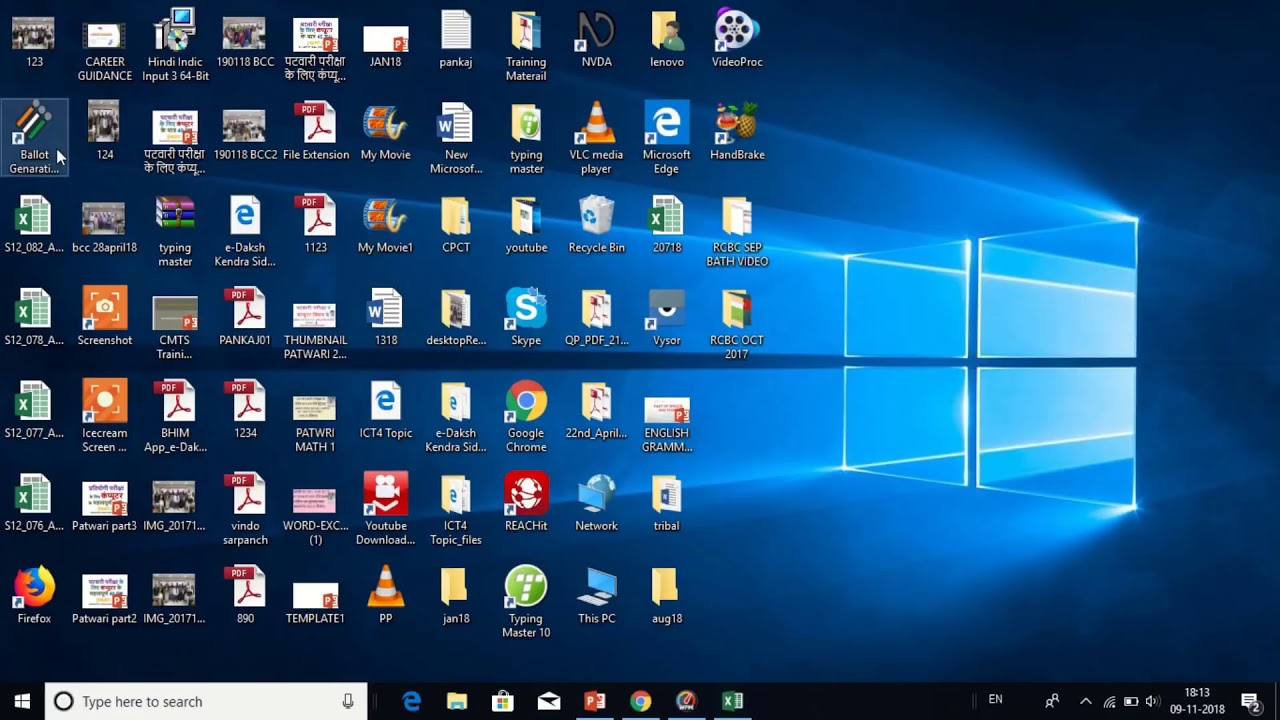
Task: Switch to Excel on the taskbar
Action: coord(733,701)
